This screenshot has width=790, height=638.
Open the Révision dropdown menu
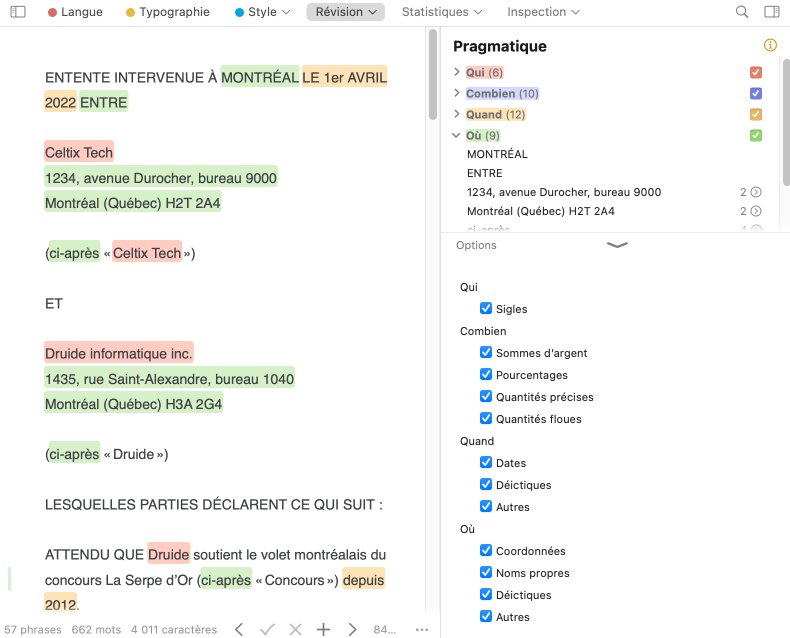coord(345,12)
